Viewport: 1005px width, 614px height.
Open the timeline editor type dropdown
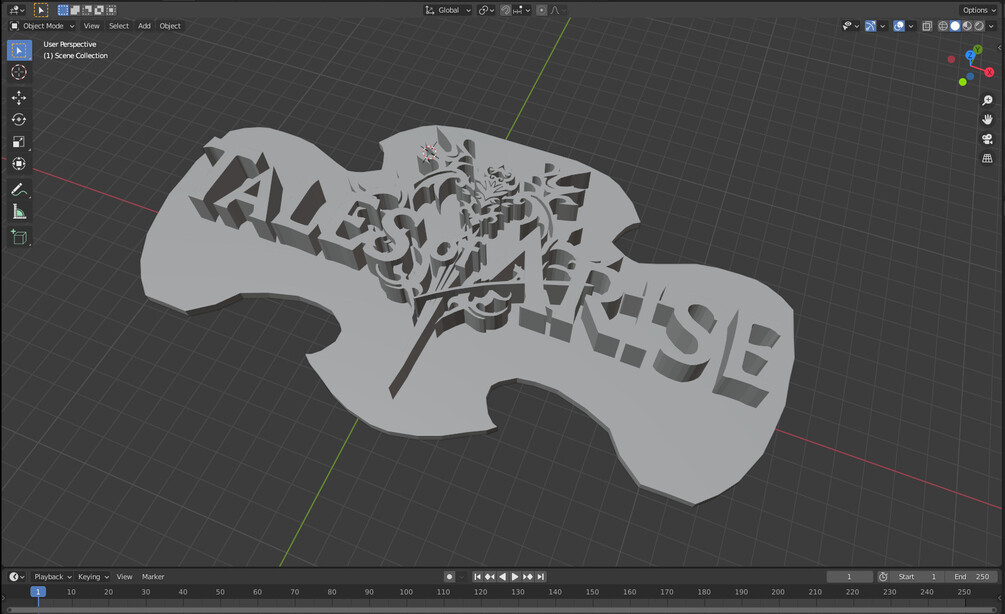tap(17, 577)
